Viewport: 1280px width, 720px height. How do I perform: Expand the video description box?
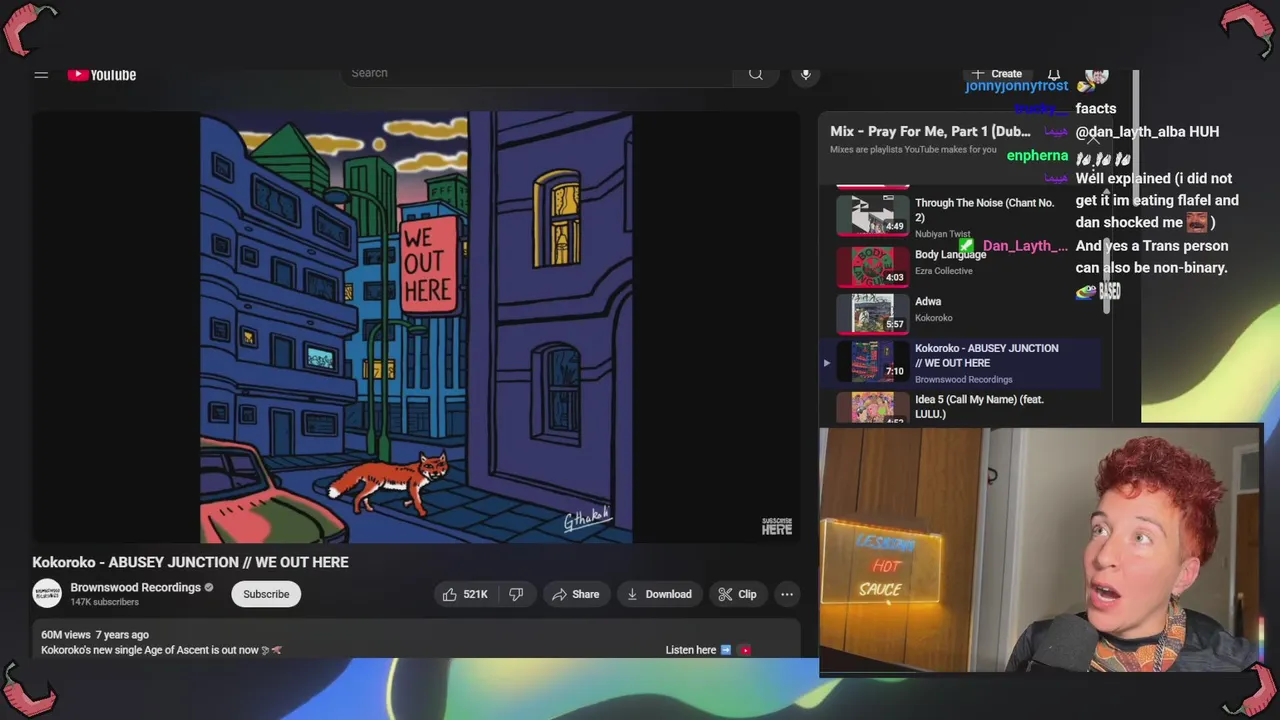point(416,640)
